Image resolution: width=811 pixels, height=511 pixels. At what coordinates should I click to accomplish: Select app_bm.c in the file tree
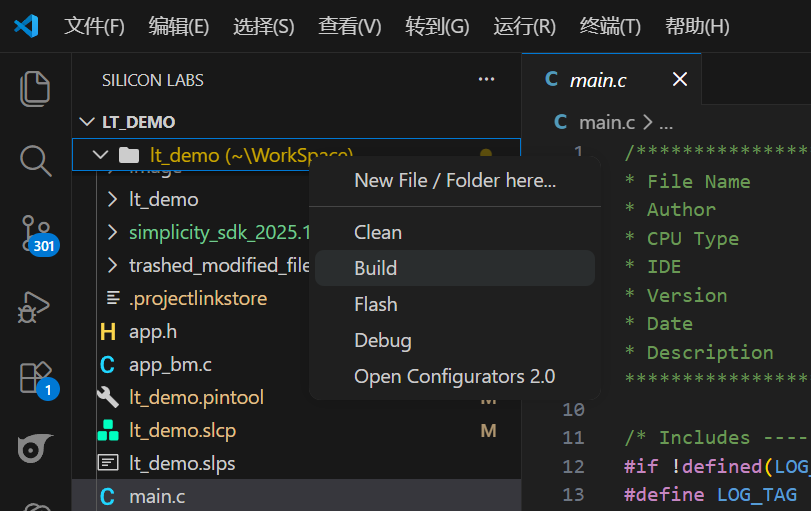coord(170,365)
